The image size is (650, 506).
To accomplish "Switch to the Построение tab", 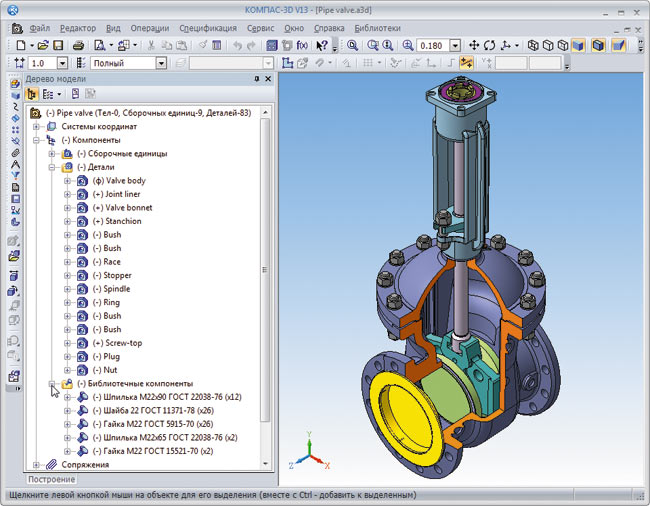I will [50, 480].
